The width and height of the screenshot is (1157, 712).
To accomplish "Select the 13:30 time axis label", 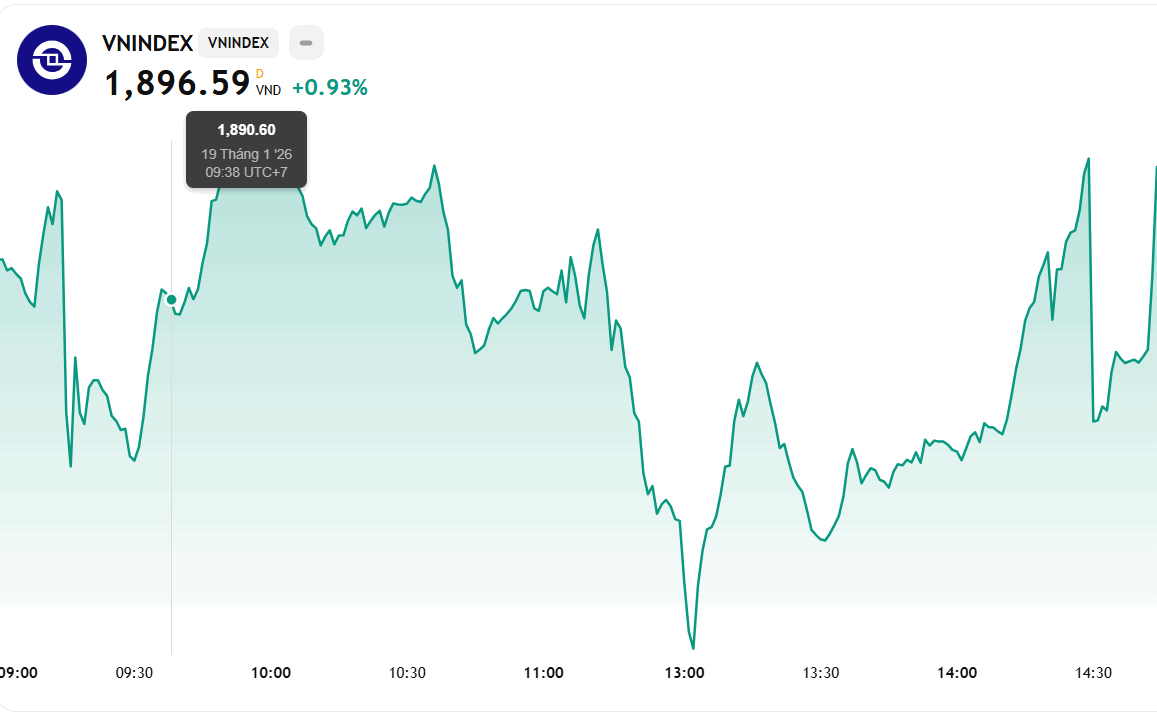I will 821,673.
